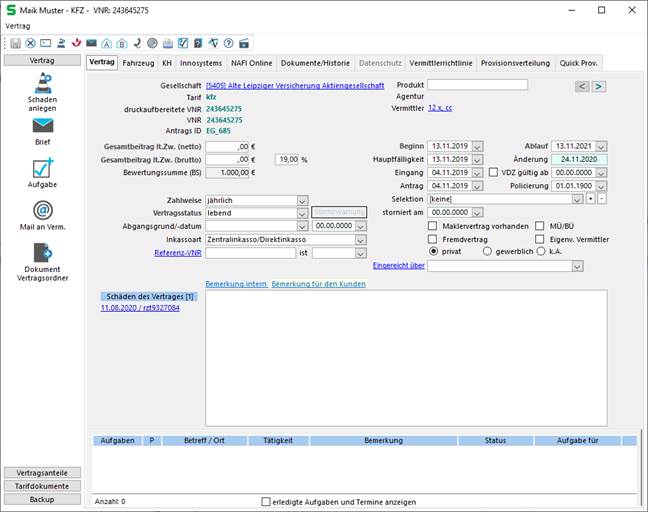This screenshot has width=648, height=512.
Task: Expand the Zahlweise dropdown
Action: 302,200
